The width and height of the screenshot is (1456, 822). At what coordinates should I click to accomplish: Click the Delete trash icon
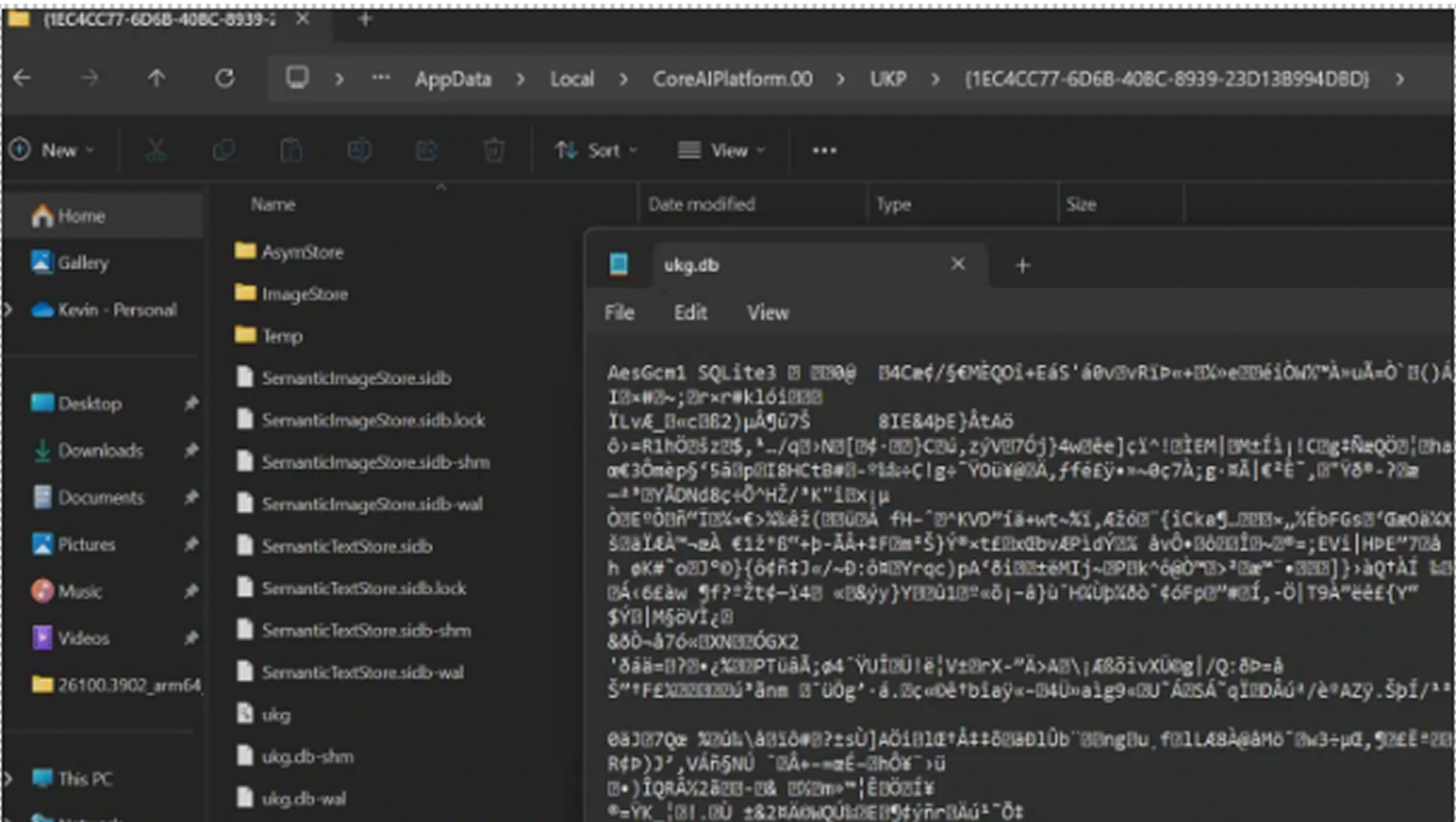click(493, 151)
